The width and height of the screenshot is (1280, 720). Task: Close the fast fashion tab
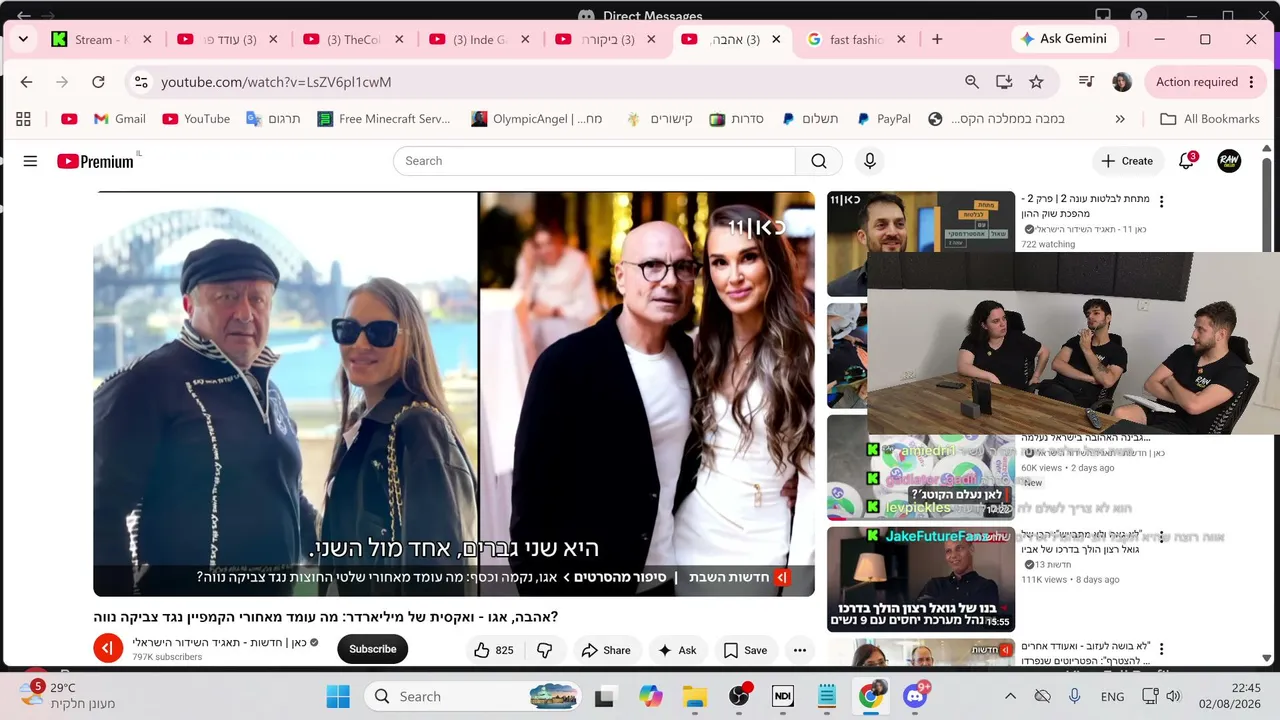click(x=901, y=40)
